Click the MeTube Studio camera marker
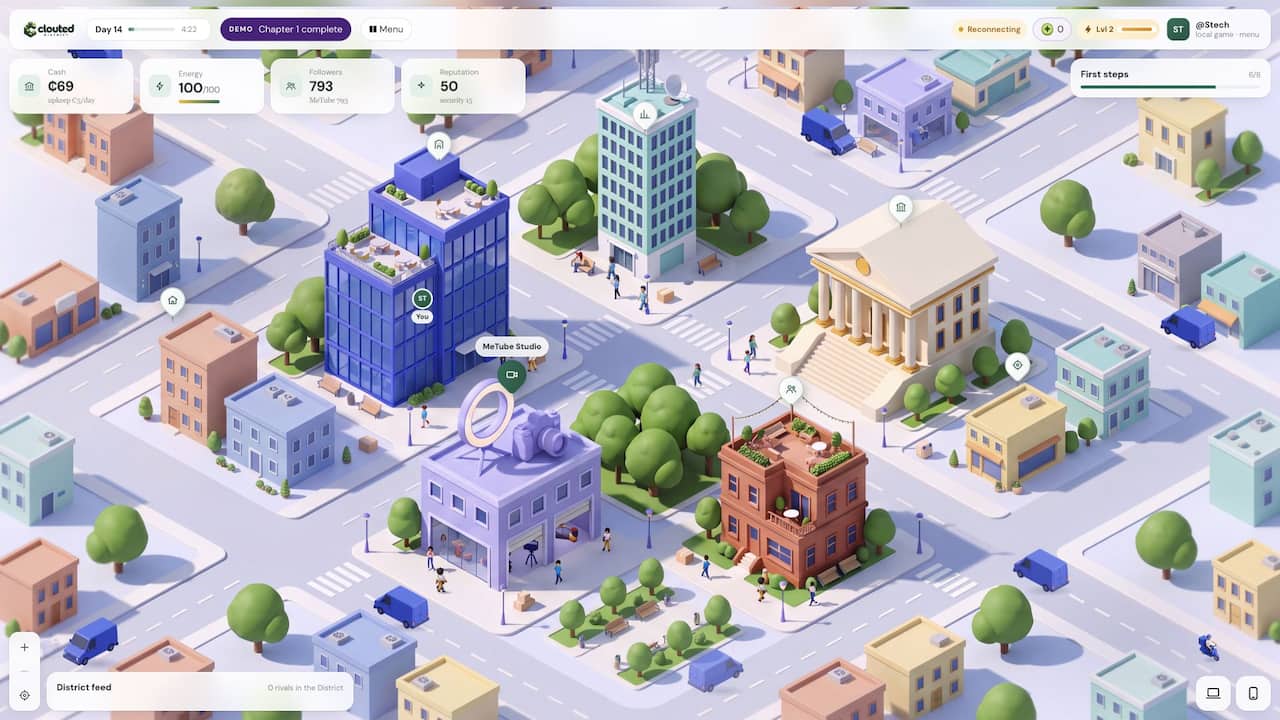 511,375
